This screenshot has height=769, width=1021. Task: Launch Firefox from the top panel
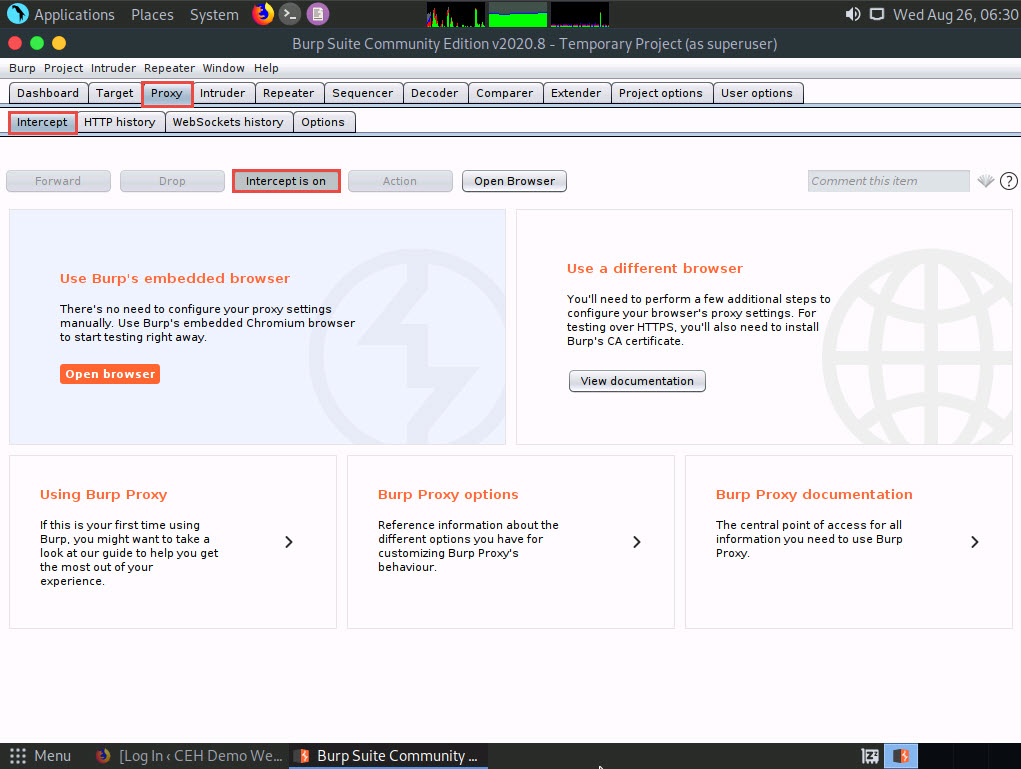(x=263, y=14)
